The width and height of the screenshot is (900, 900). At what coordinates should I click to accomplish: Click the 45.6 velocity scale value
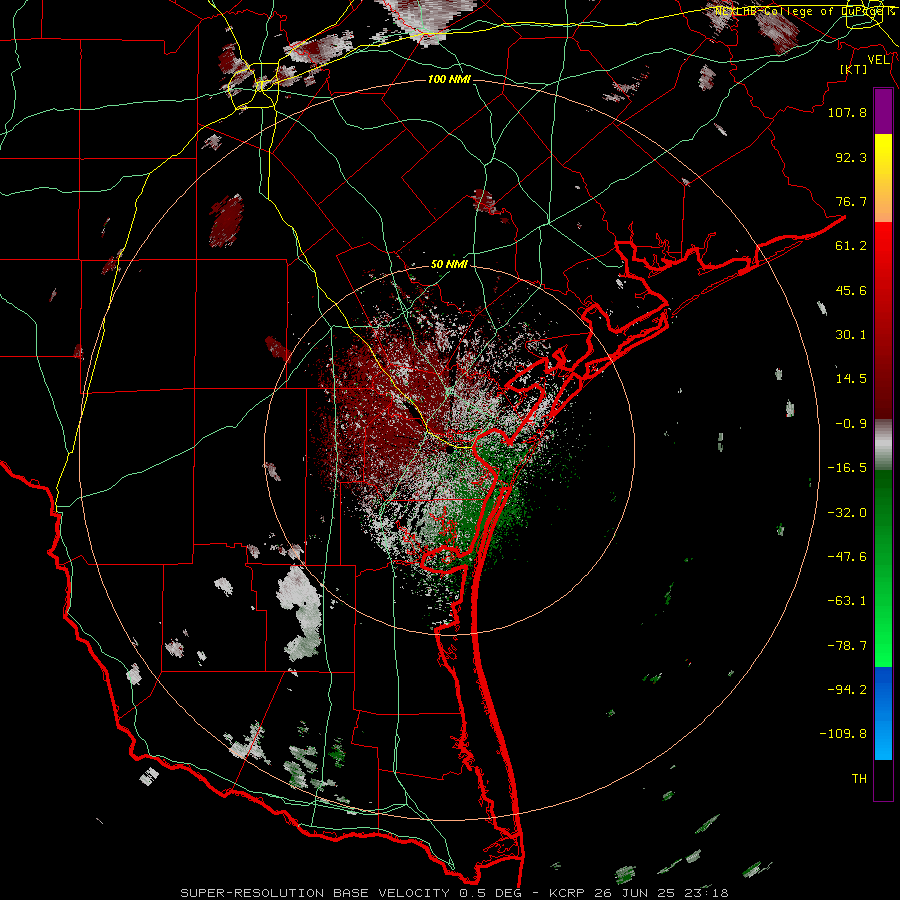(851, 290)
